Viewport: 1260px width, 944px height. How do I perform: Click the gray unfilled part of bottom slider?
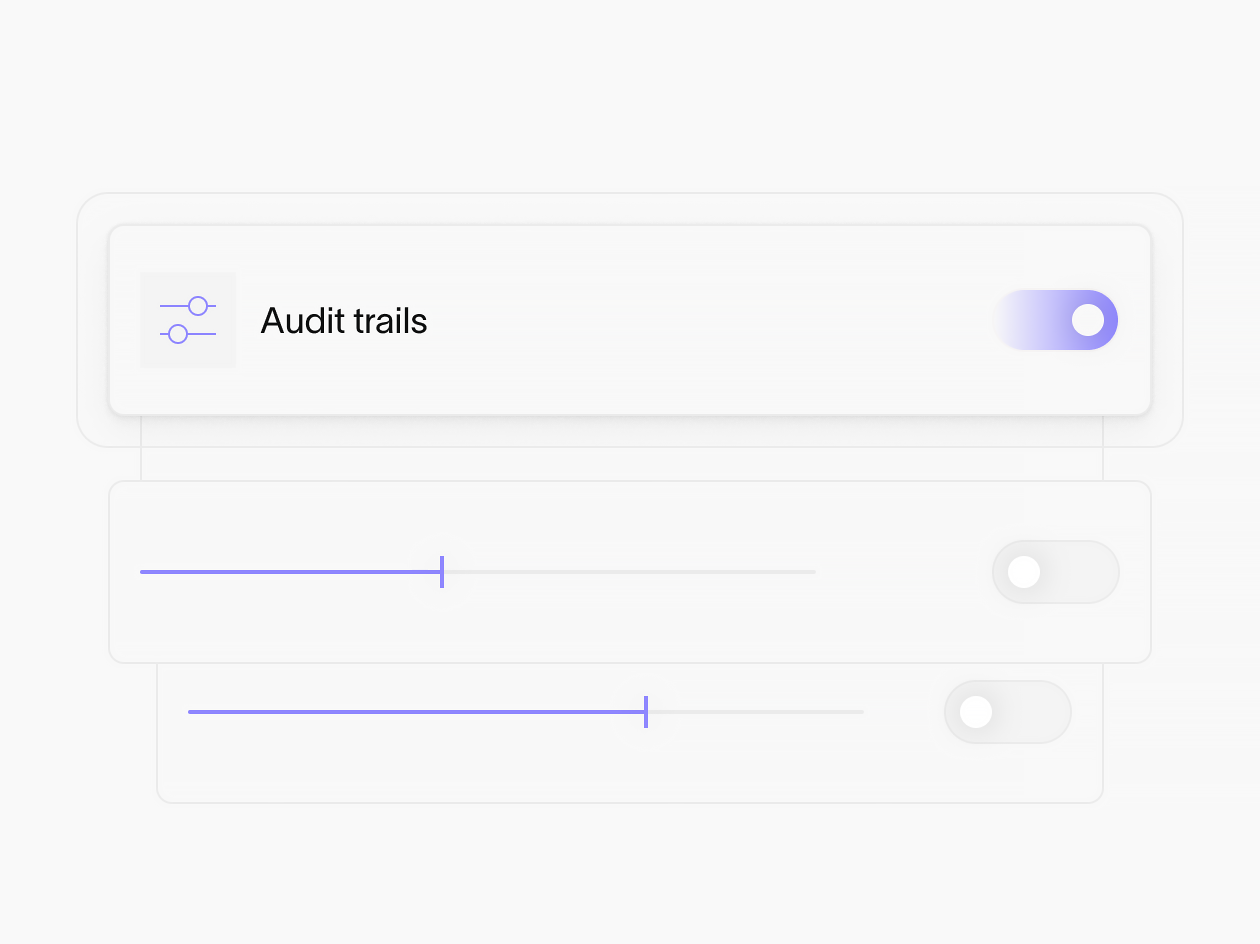point(756,712)
